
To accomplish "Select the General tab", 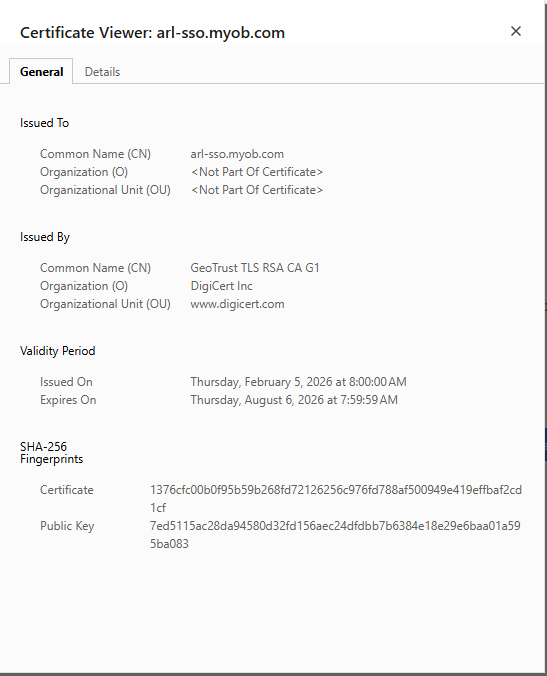I will point(41,72).
